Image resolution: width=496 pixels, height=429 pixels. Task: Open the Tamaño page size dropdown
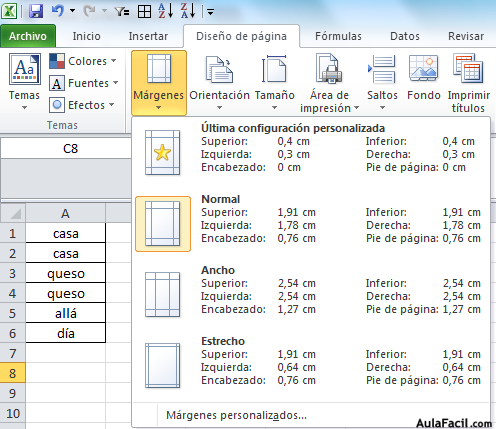275,83
